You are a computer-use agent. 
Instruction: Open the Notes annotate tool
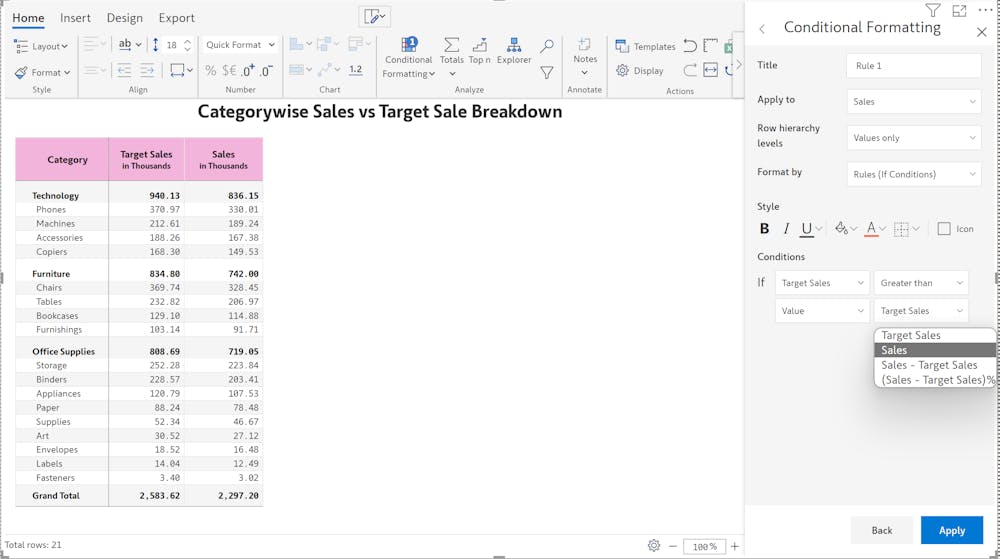[x=585, y=45]
